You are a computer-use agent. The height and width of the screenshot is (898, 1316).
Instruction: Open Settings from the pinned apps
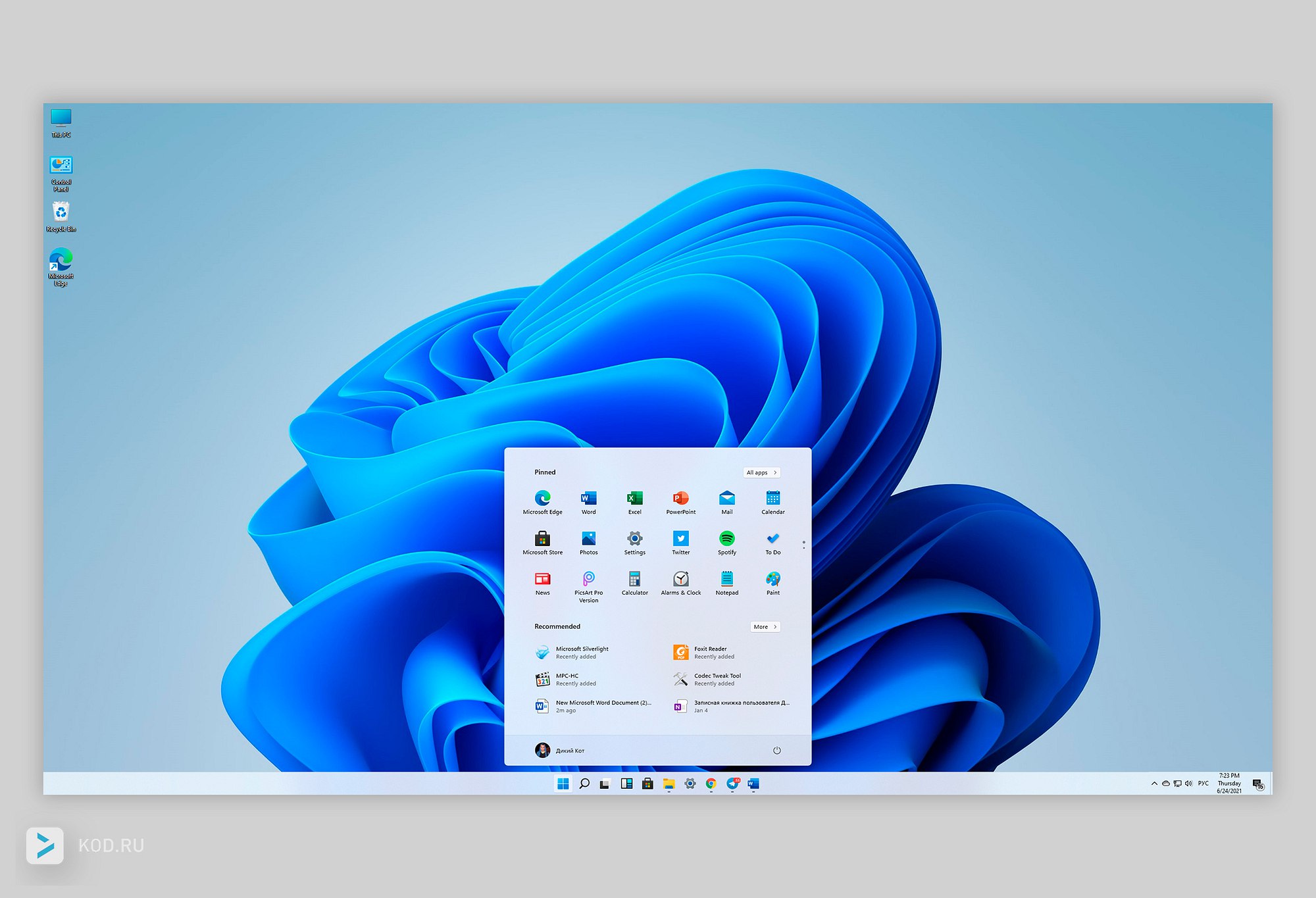tap(634, 543)
